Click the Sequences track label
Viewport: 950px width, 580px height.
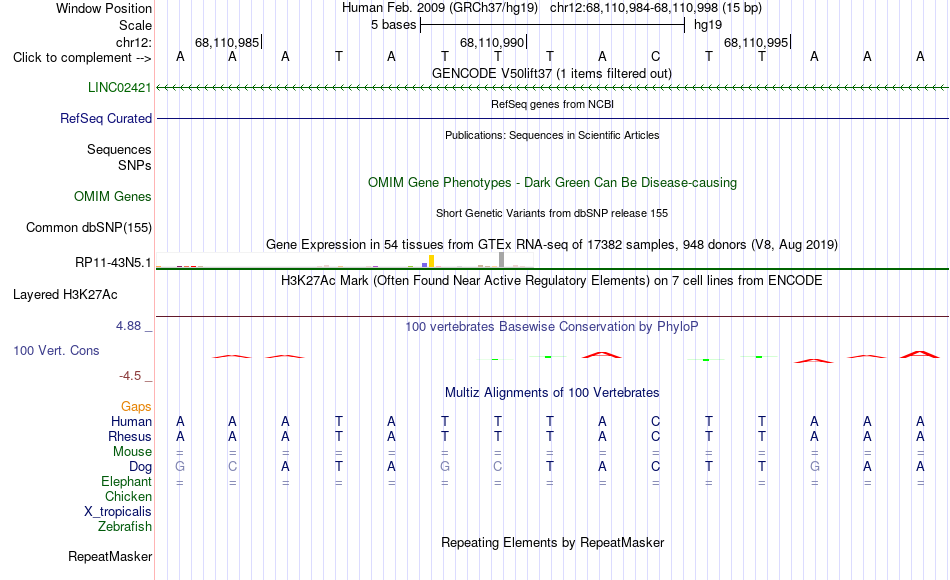click(x=119, y=149)
